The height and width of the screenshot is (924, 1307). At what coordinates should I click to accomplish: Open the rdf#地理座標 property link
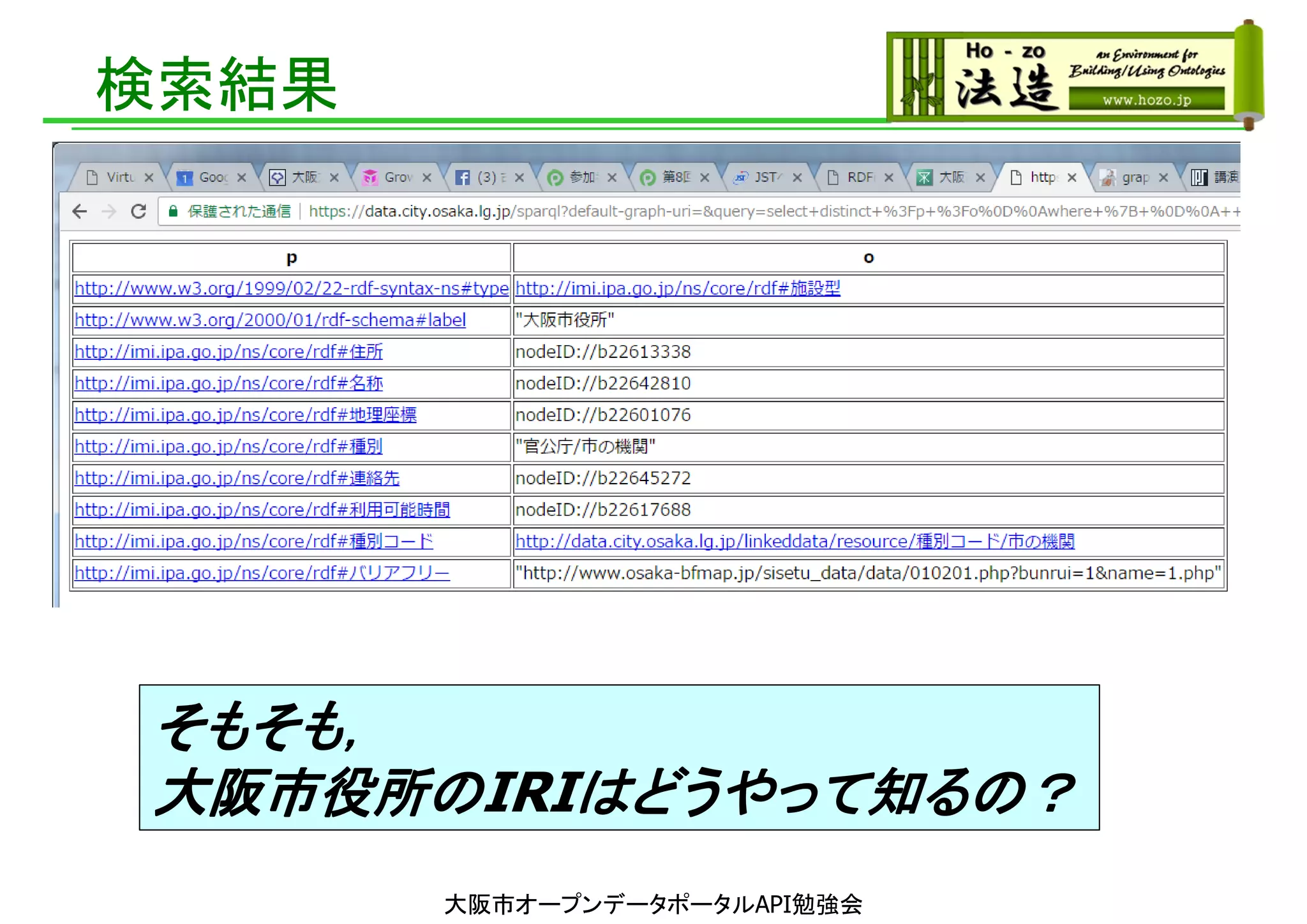pos(246,415)
